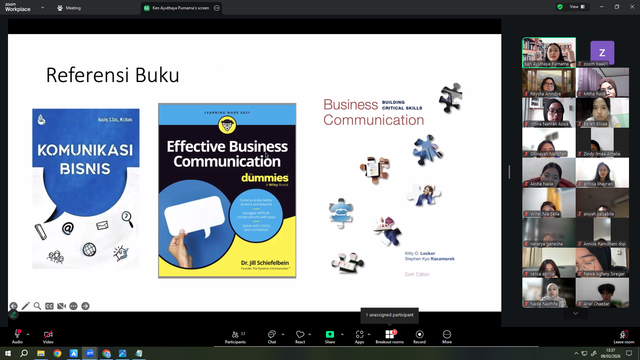Open the Participants panel
Screen dimensions: 640x360
(x=236, y=337)
